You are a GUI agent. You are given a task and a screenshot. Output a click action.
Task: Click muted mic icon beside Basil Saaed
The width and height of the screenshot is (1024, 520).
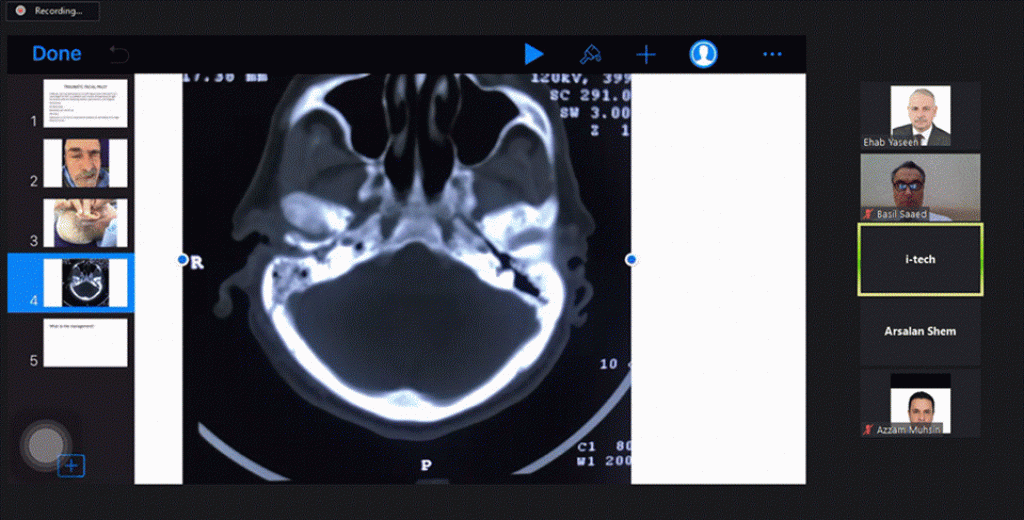868,215
